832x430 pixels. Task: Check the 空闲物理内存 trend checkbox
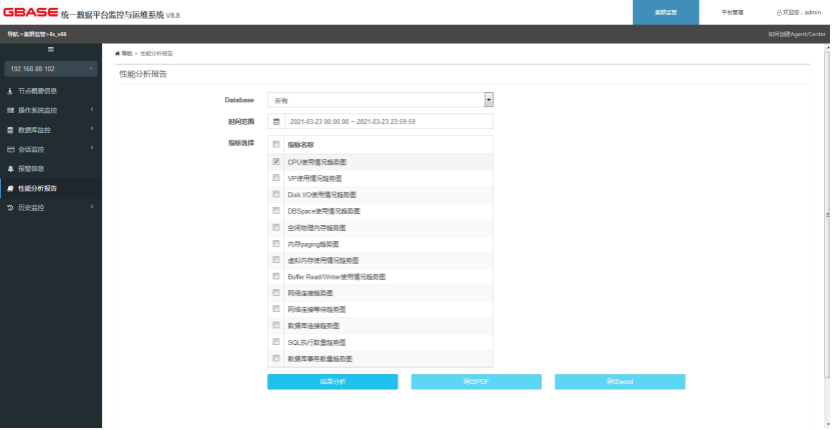point(276,227)
